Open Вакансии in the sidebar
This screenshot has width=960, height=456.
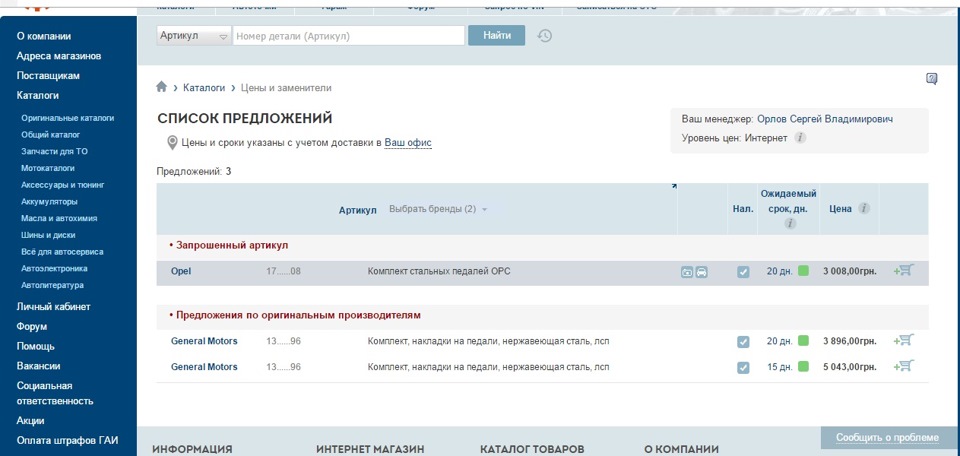pos(38,366)
